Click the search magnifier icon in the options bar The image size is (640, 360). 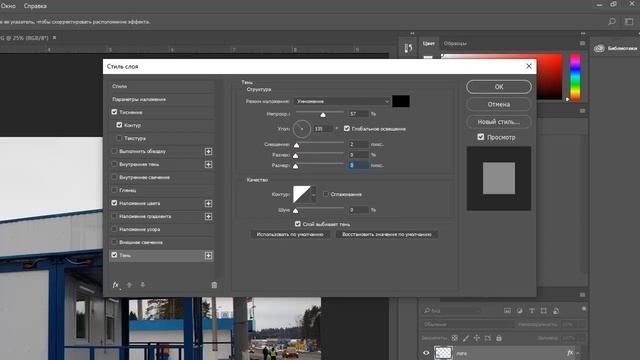[x=611, y=22]
